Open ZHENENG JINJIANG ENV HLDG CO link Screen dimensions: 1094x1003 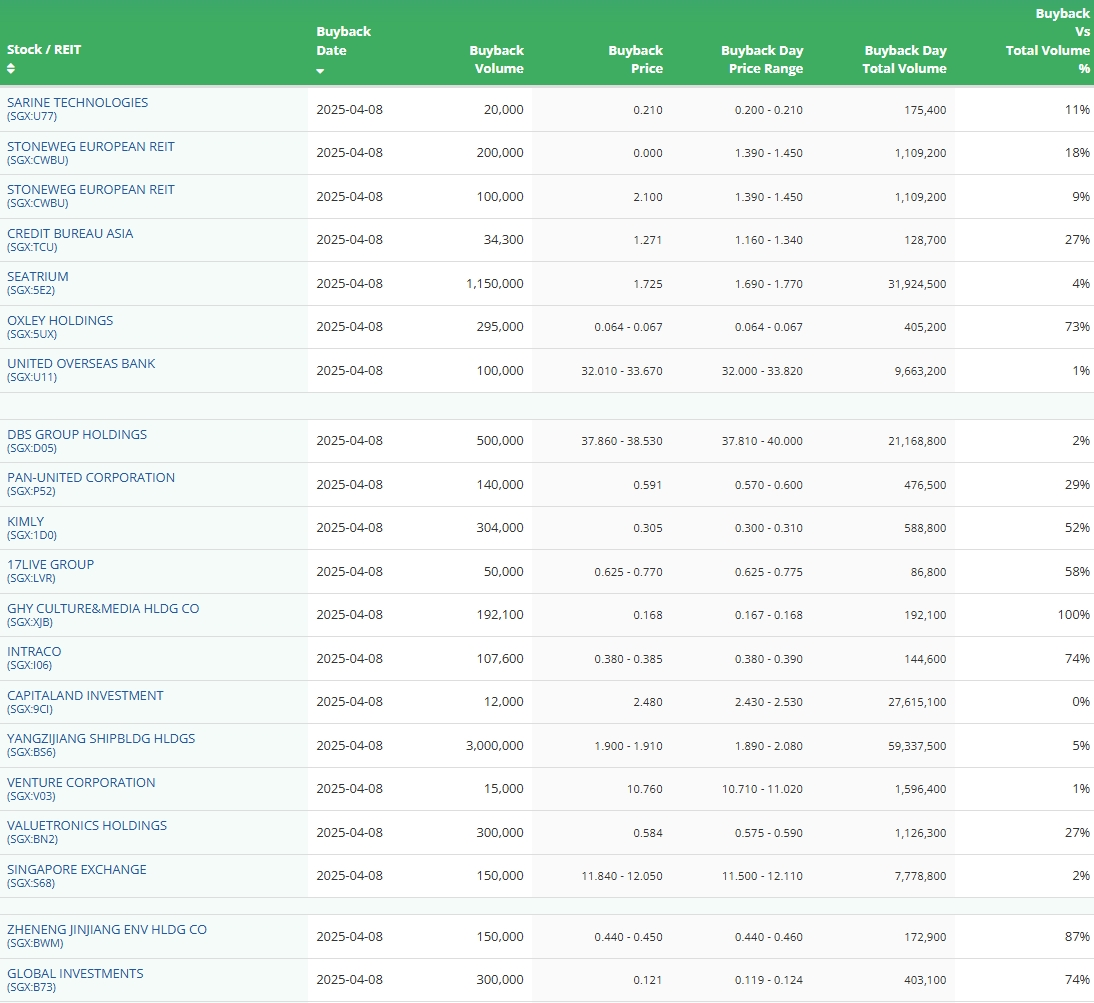coord(107,930)
